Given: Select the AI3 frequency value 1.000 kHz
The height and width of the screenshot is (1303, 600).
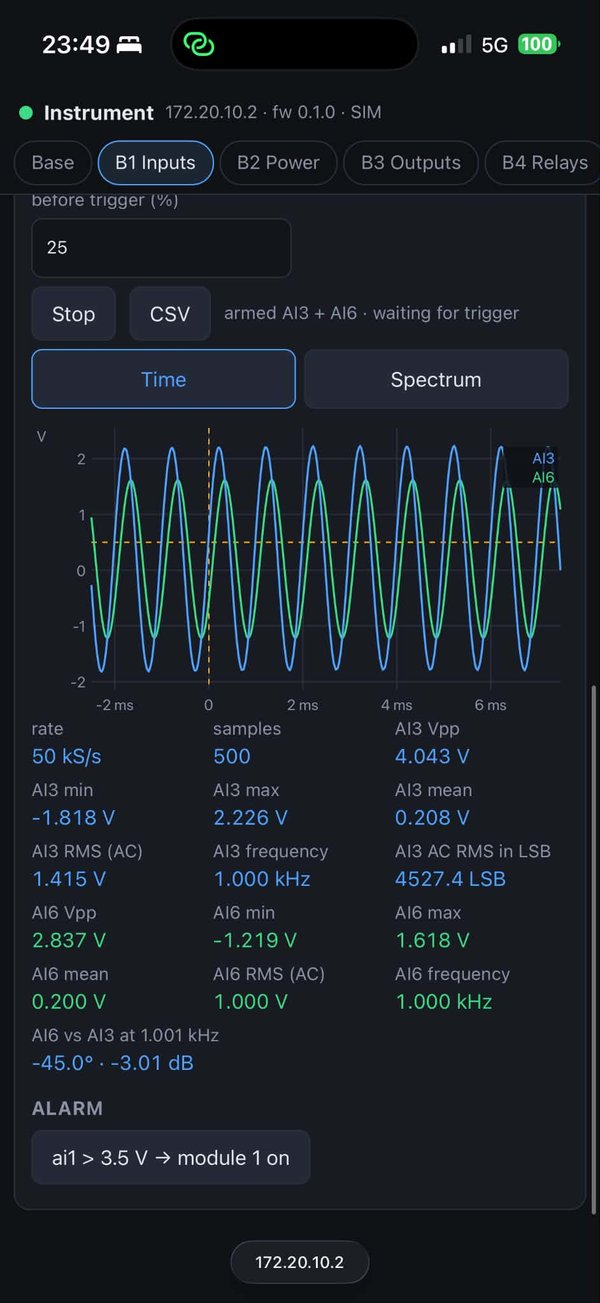Looking at the screenshot, I should [x=262, y=880].
